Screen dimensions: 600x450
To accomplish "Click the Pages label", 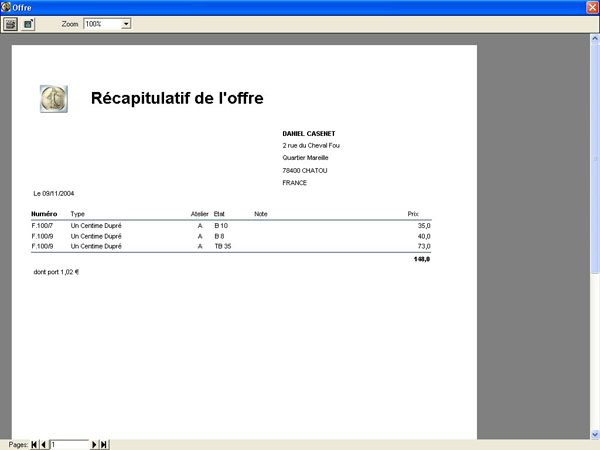I will point(18,445).
